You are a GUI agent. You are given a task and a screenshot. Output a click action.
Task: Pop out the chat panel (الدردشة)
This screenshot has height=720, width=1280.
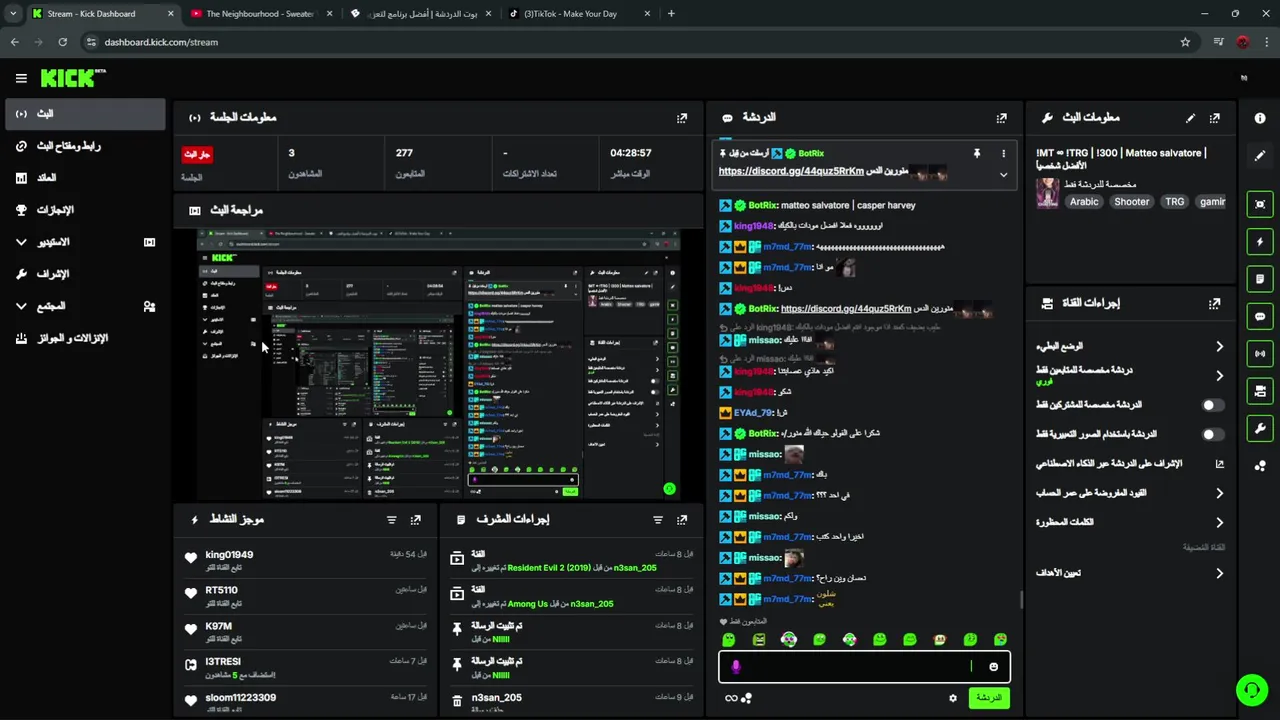(1001, 118)
